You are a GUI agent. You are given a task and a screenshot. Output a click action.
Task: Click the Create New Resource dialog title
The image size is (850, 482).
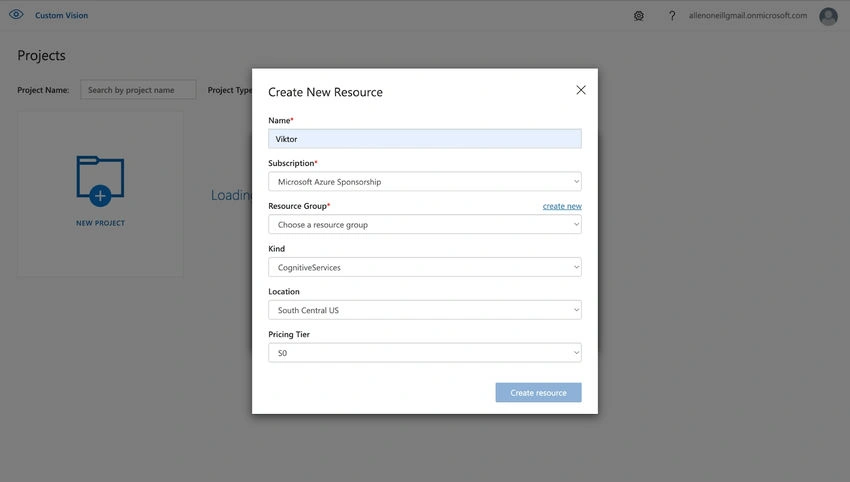pos(325,92)
